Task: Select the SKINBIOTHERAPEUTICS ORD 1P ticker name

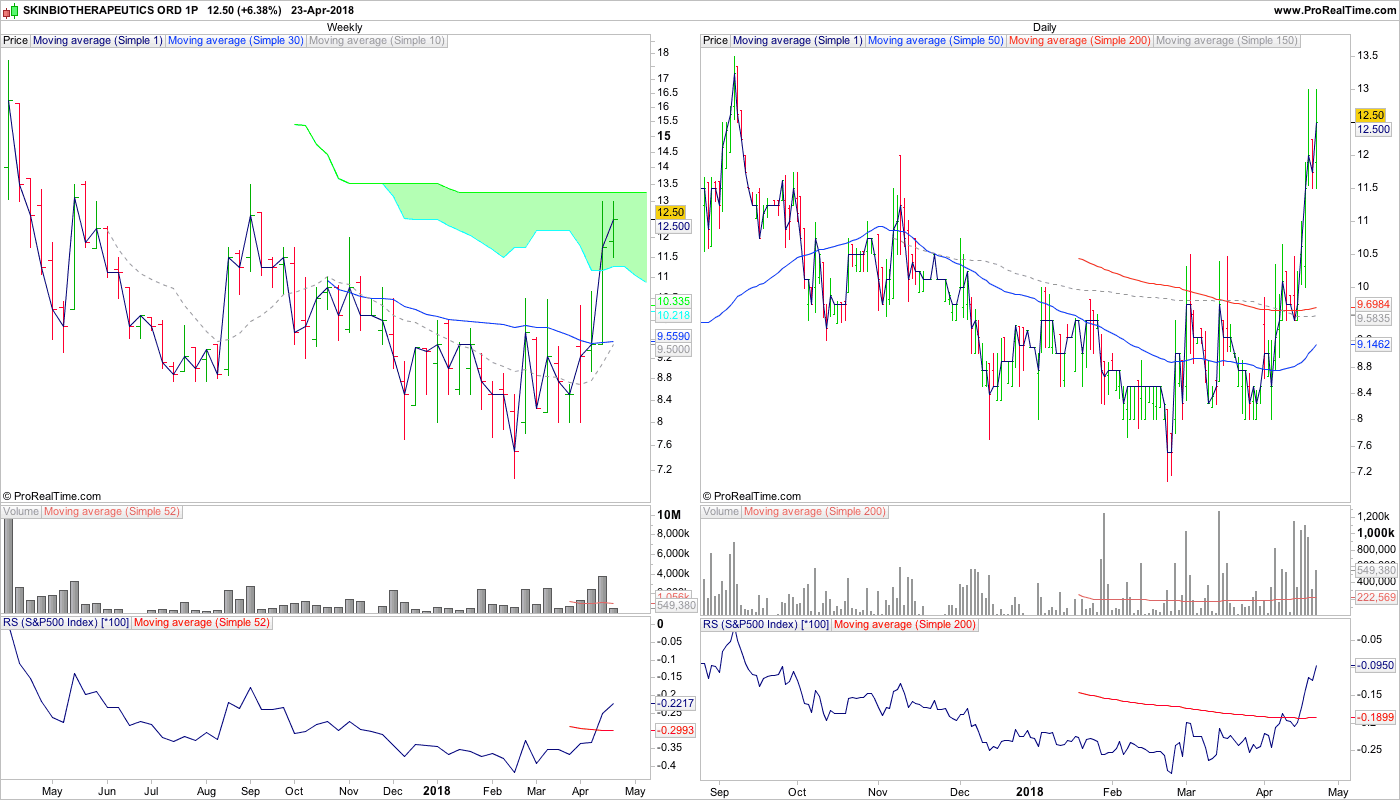Action: point(111,10)
